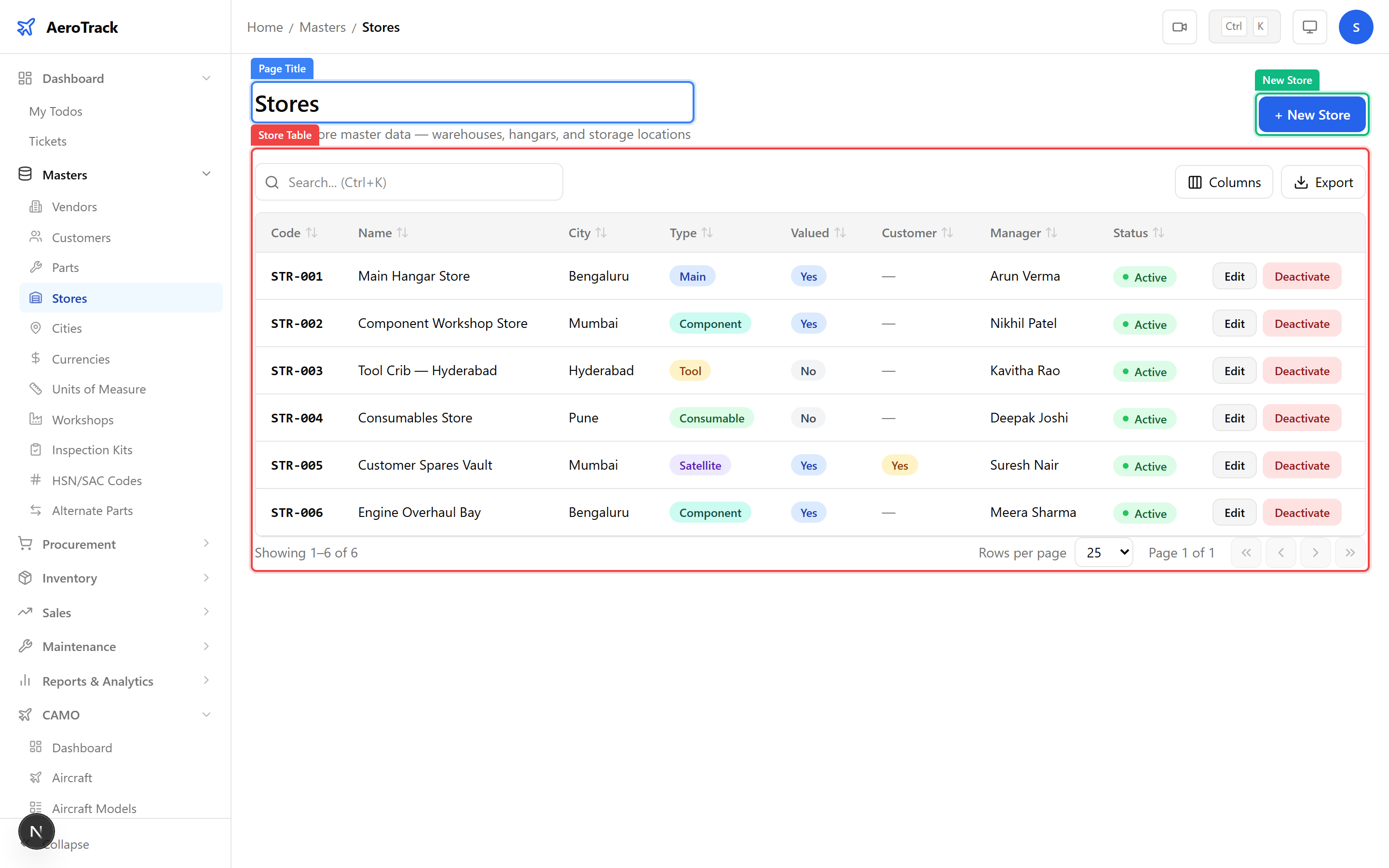Click the + New Store button

point(1312,114)
